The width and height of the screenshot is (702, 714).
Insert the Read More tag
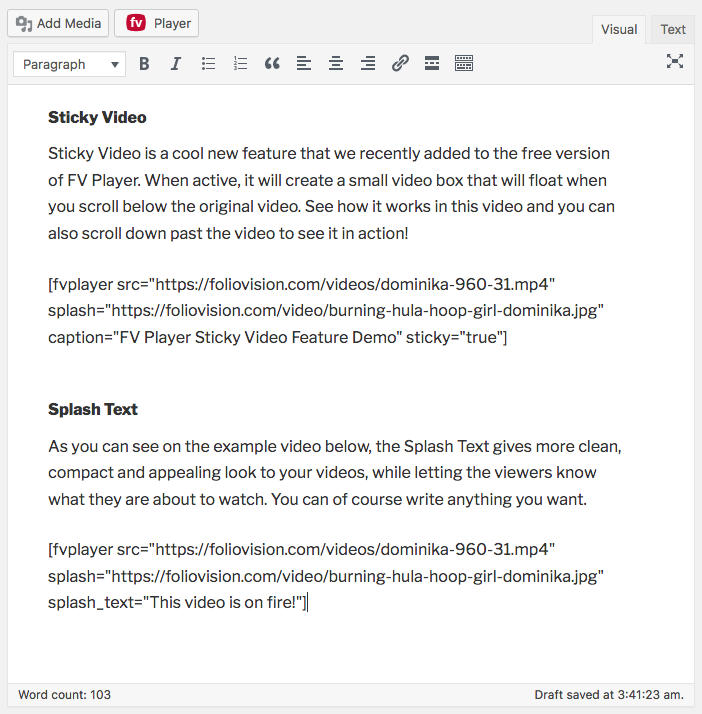point(432,63)
